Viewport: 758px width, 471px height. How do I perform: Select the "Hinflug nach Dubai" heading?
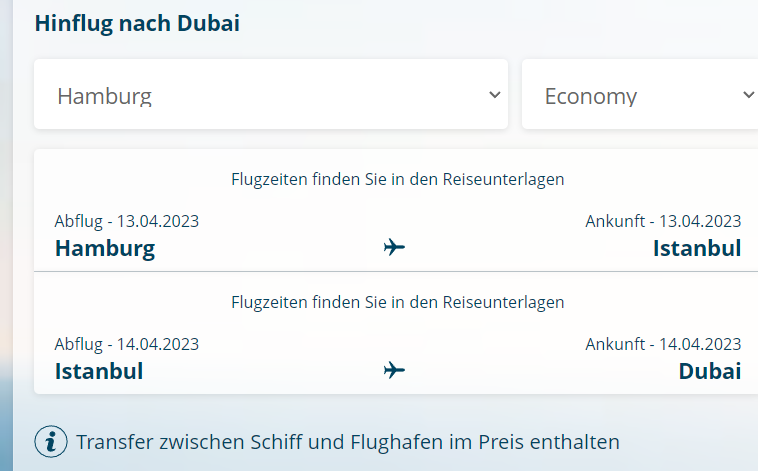click(137, 23)
